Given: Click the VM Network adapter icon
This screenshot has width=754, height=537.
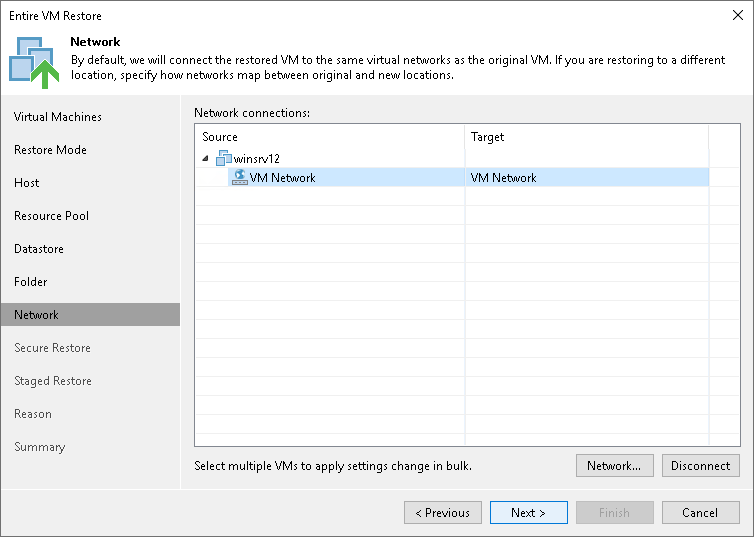Looking at the screenshot, I should 239,177.
